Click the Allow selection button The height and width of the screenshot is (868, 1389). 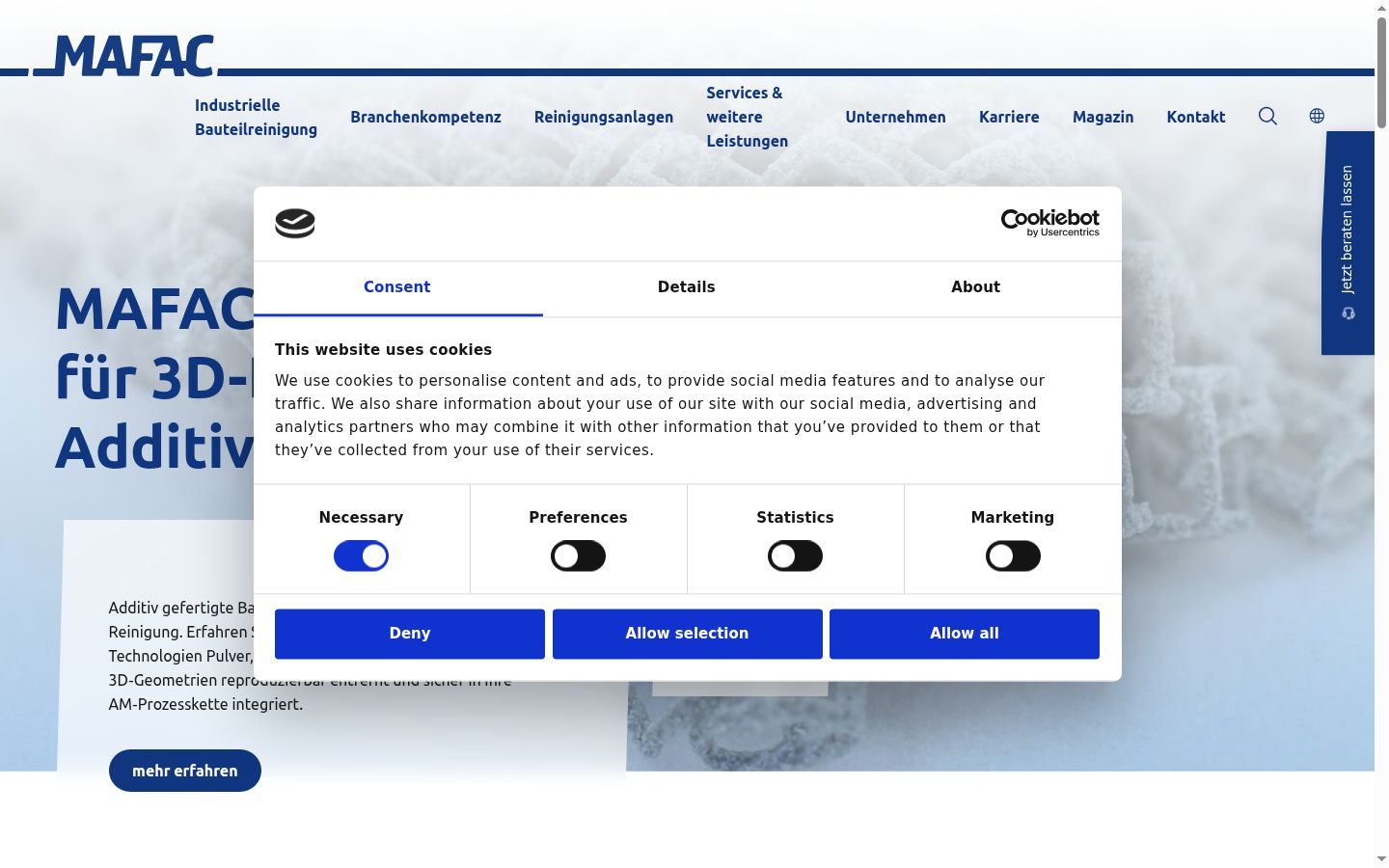tap(688, 634)
